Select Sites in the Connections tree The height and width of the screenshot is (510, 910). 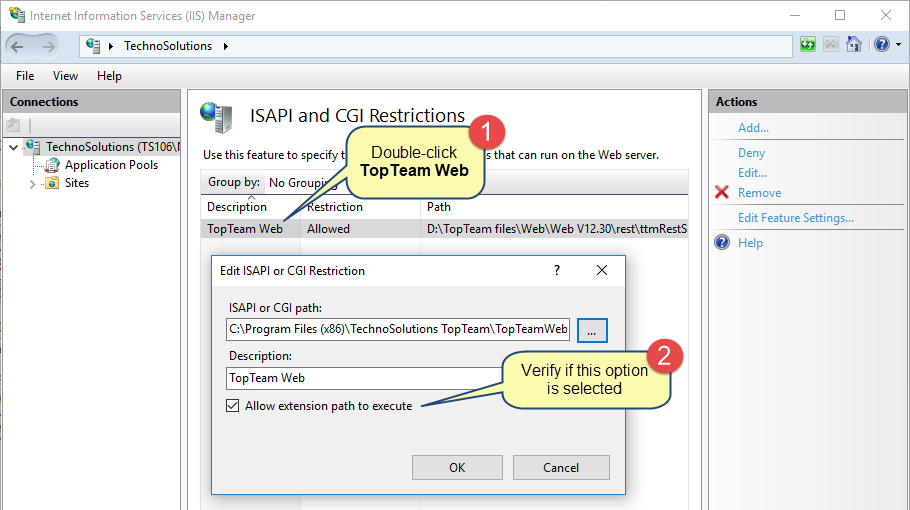point(77,183)
